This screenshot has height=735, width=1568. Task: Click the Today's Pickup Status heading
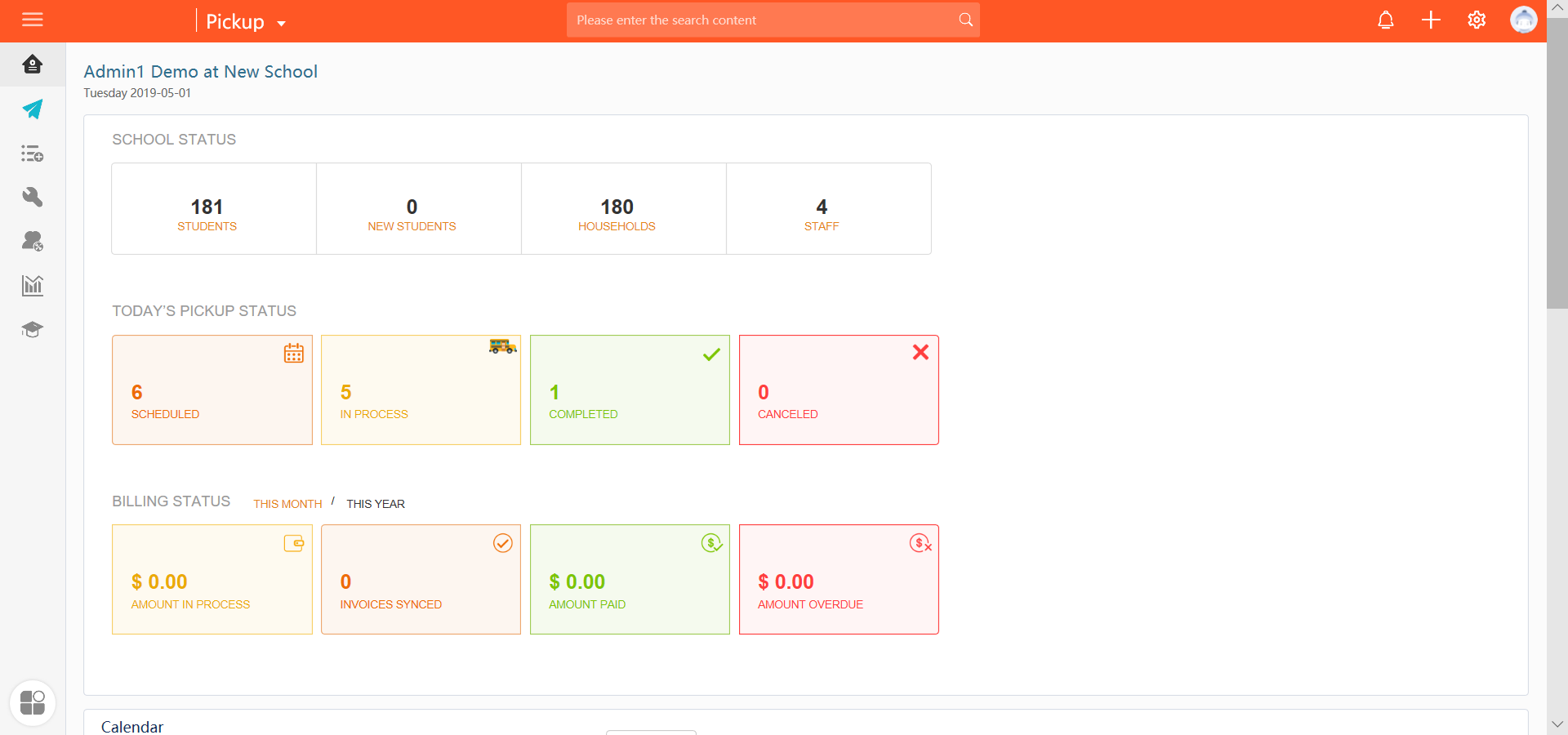204,311
